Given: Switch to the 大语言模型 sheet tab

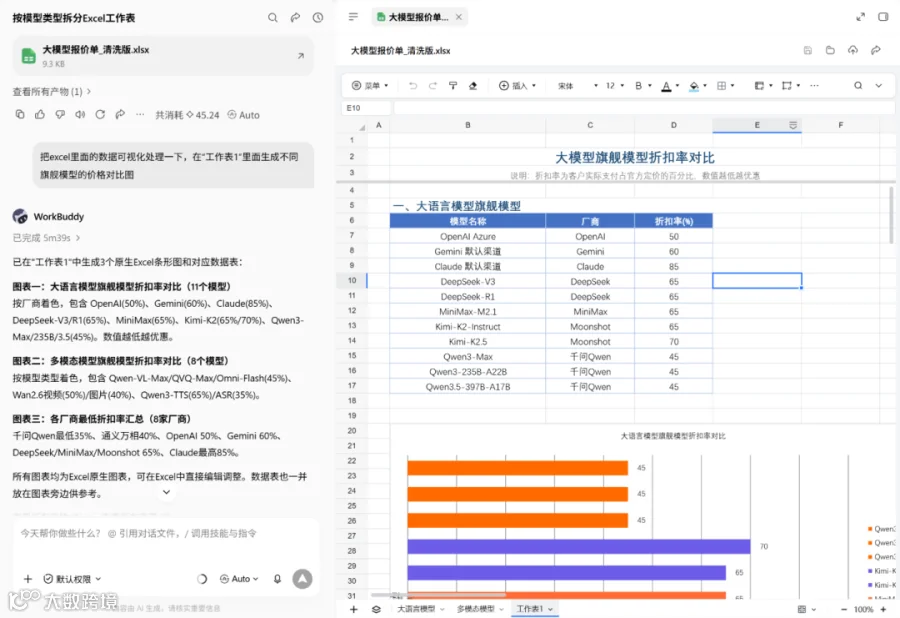Looking at the screenshot, I should point(421,609).
